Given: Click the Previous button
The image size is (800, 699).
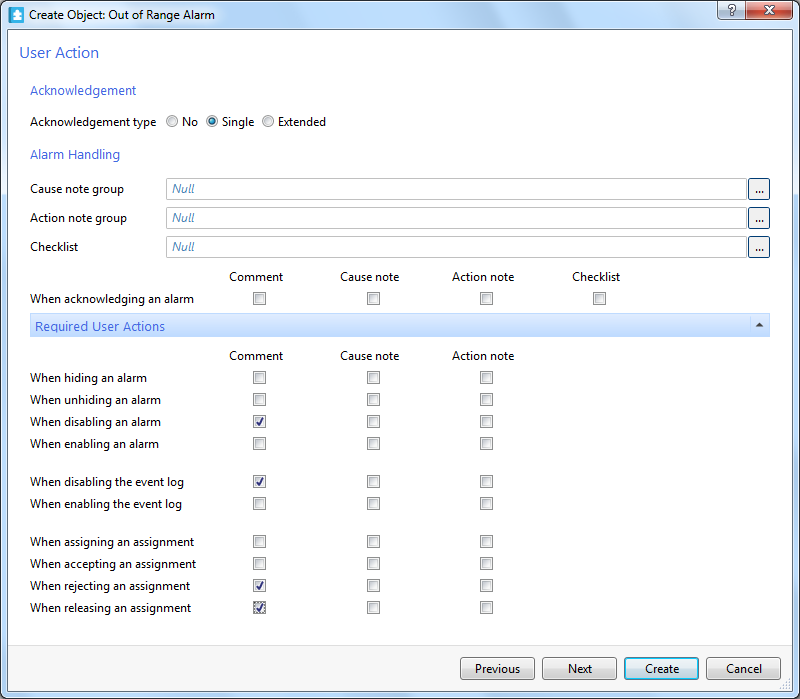Looking at the screenshot, I should 497,669.
